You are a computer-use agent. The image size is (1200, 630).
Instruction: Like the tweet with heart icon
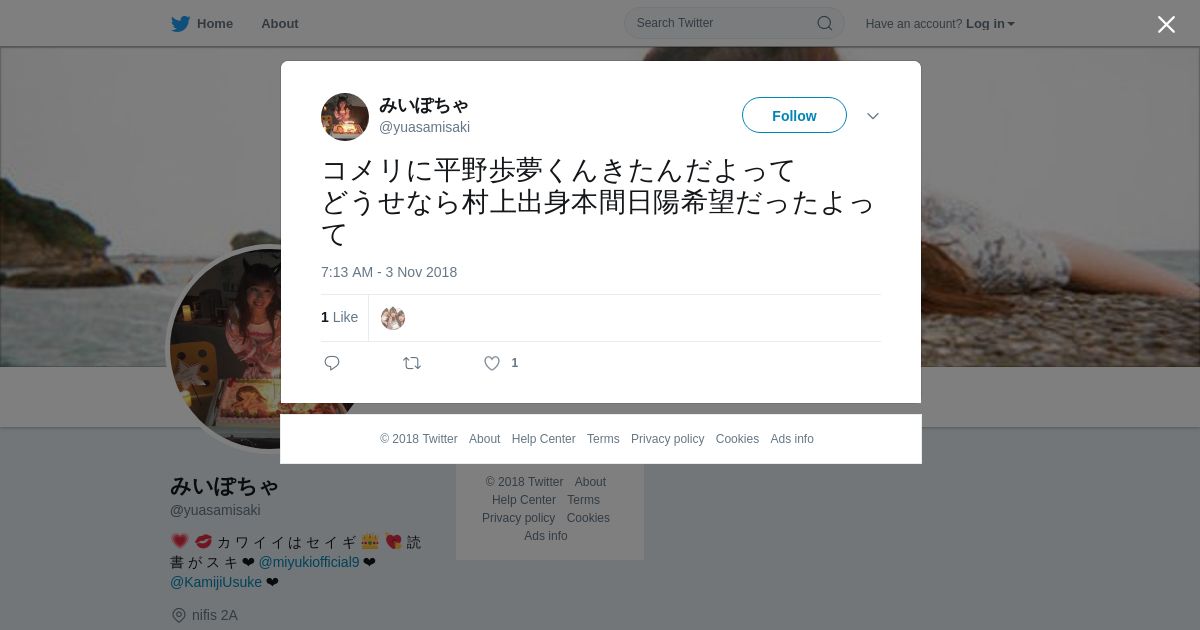492,363
